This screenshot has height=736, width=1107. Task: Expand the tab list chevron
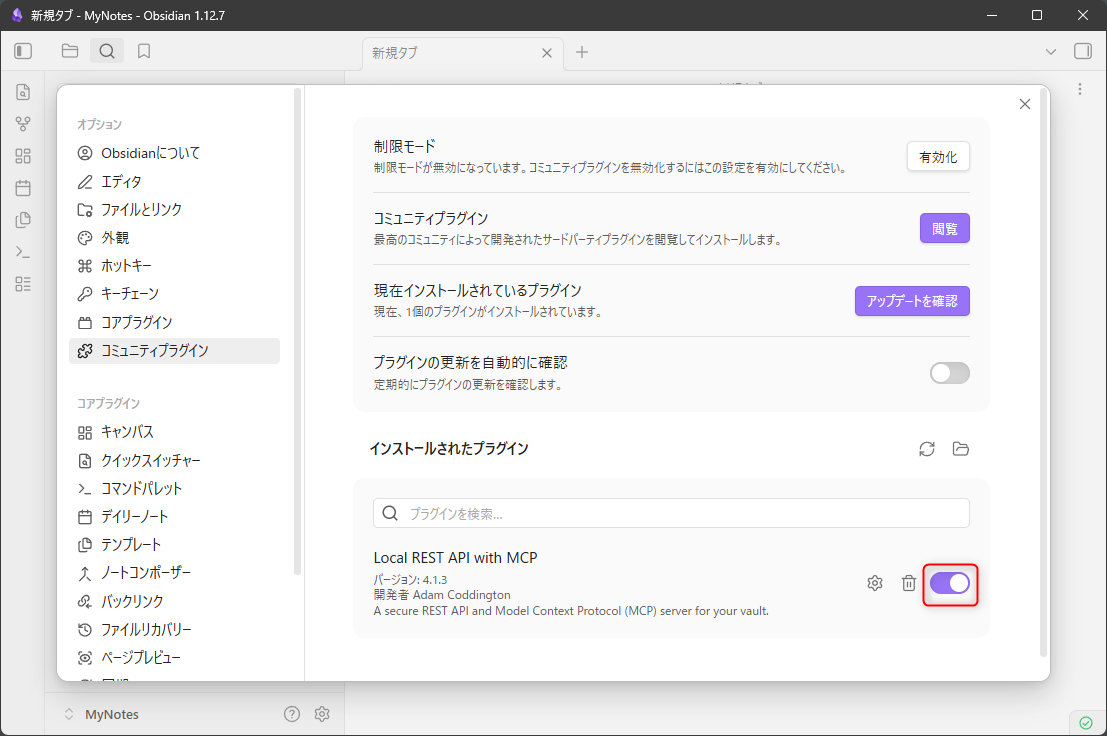tap(1051, 52)
